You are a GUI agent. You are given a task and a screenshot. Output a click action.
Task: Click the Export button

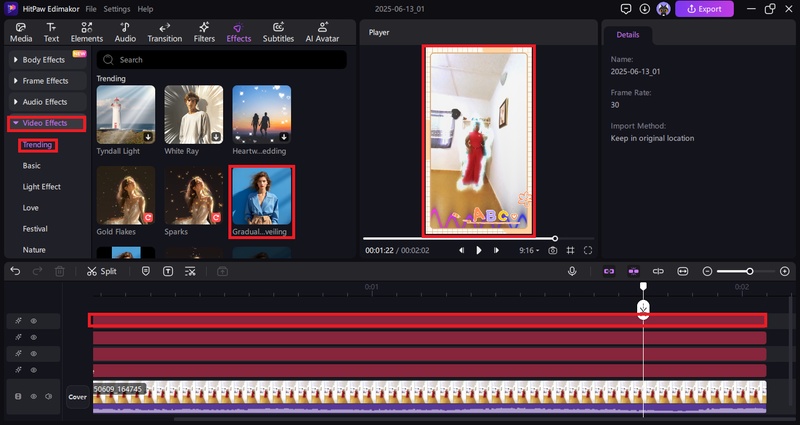(x=704, y=9)
